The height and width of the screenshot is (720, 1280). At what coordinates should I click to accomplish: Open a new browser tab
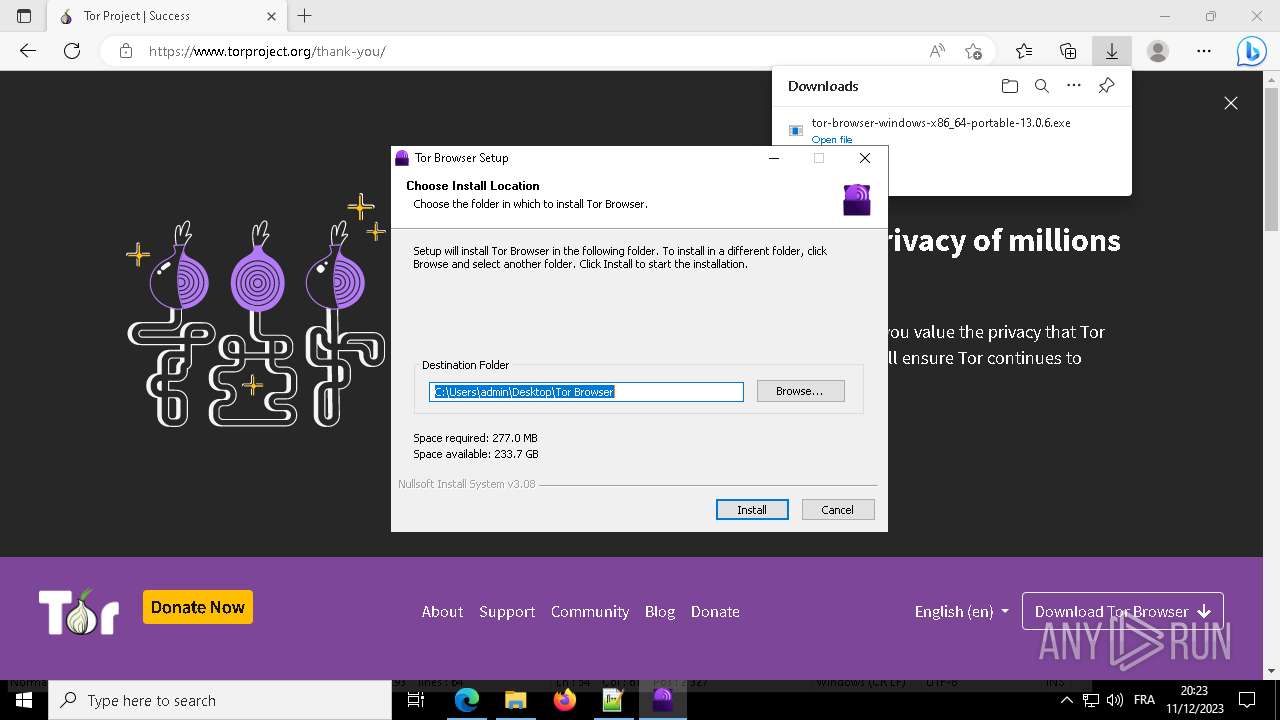pos(305,16)
